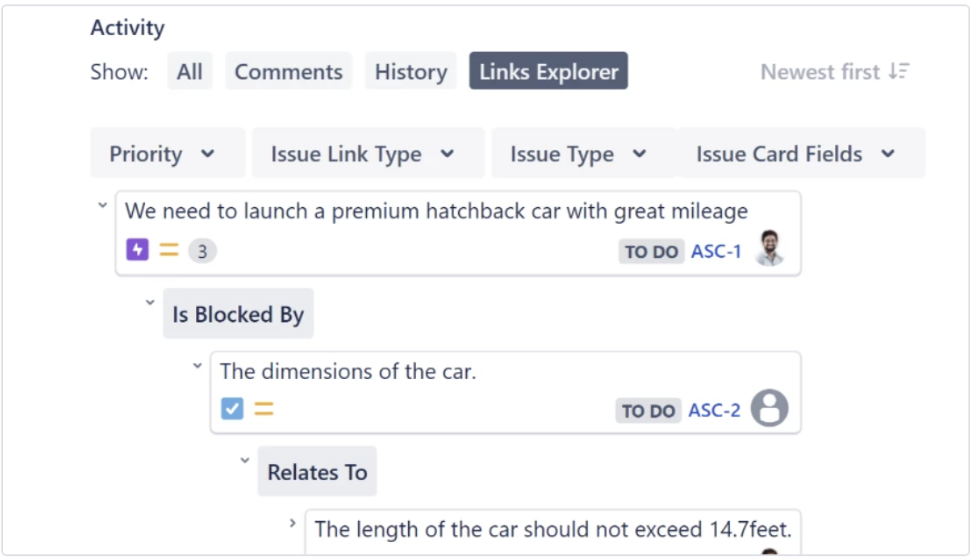Open the ASC-1 issue key link
The height and width of the screenshot is (558, 970).
[x=716, y=251]
